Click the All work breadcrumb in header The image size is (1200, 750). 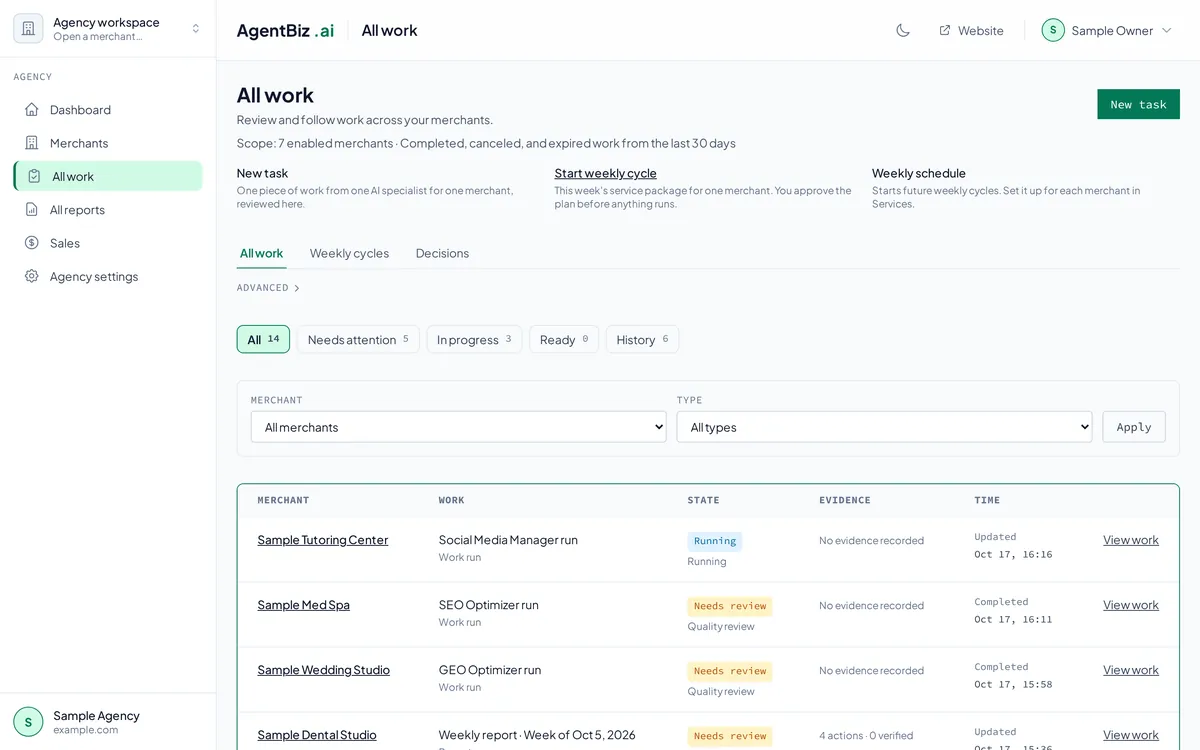tap(389, 30)
